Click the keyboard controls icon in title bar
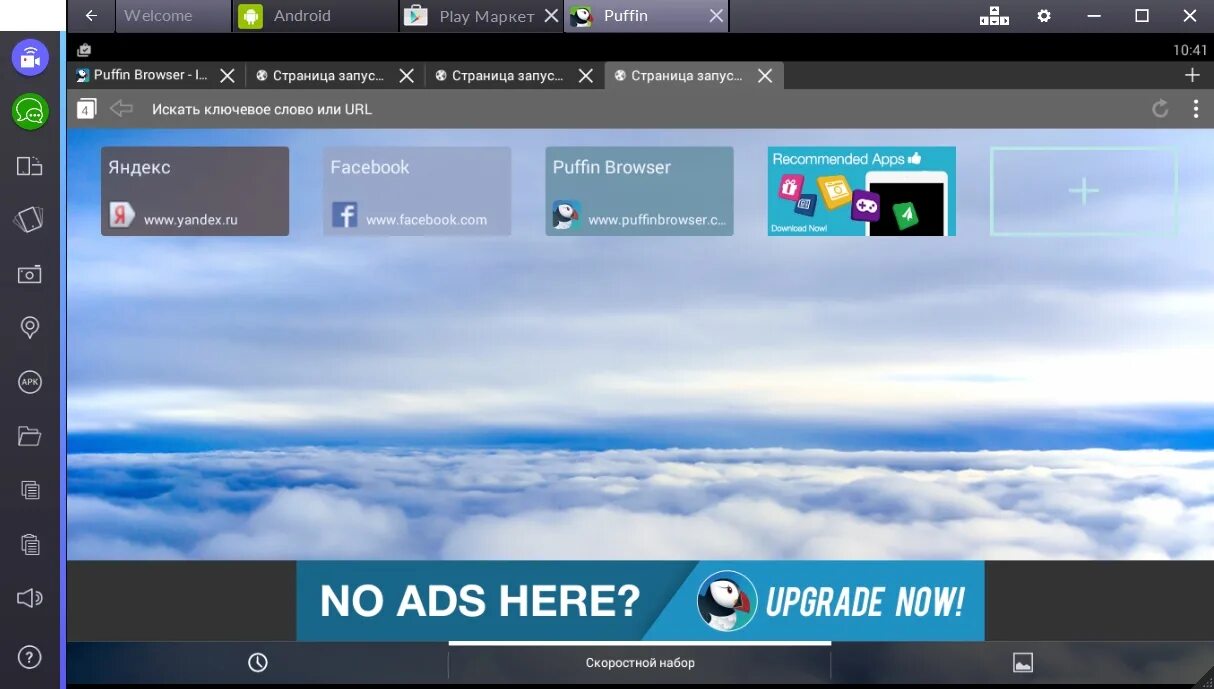 point(994,16)
